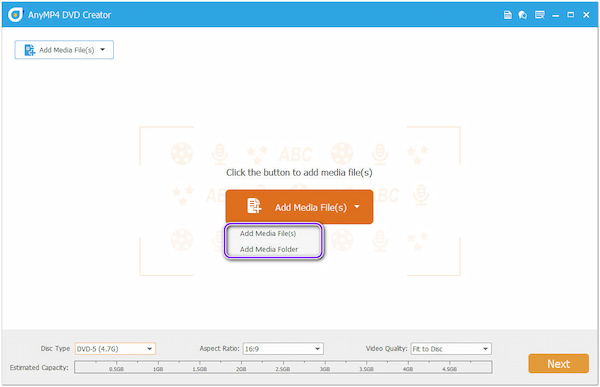
Task: Click the Disc Type label
Action: click(x=55, y=348)
